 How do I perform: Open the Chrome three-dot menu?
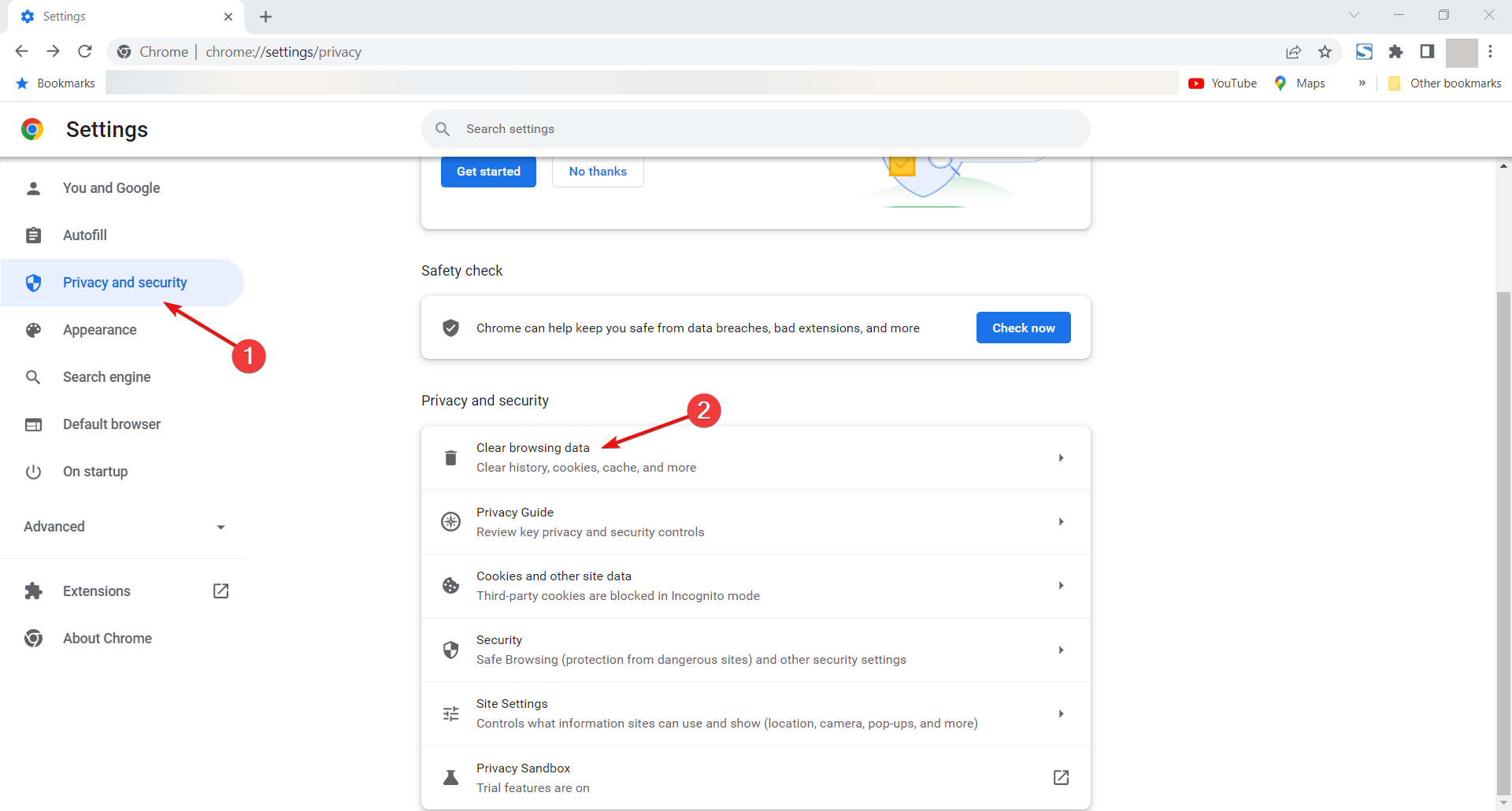(1492, 51)
